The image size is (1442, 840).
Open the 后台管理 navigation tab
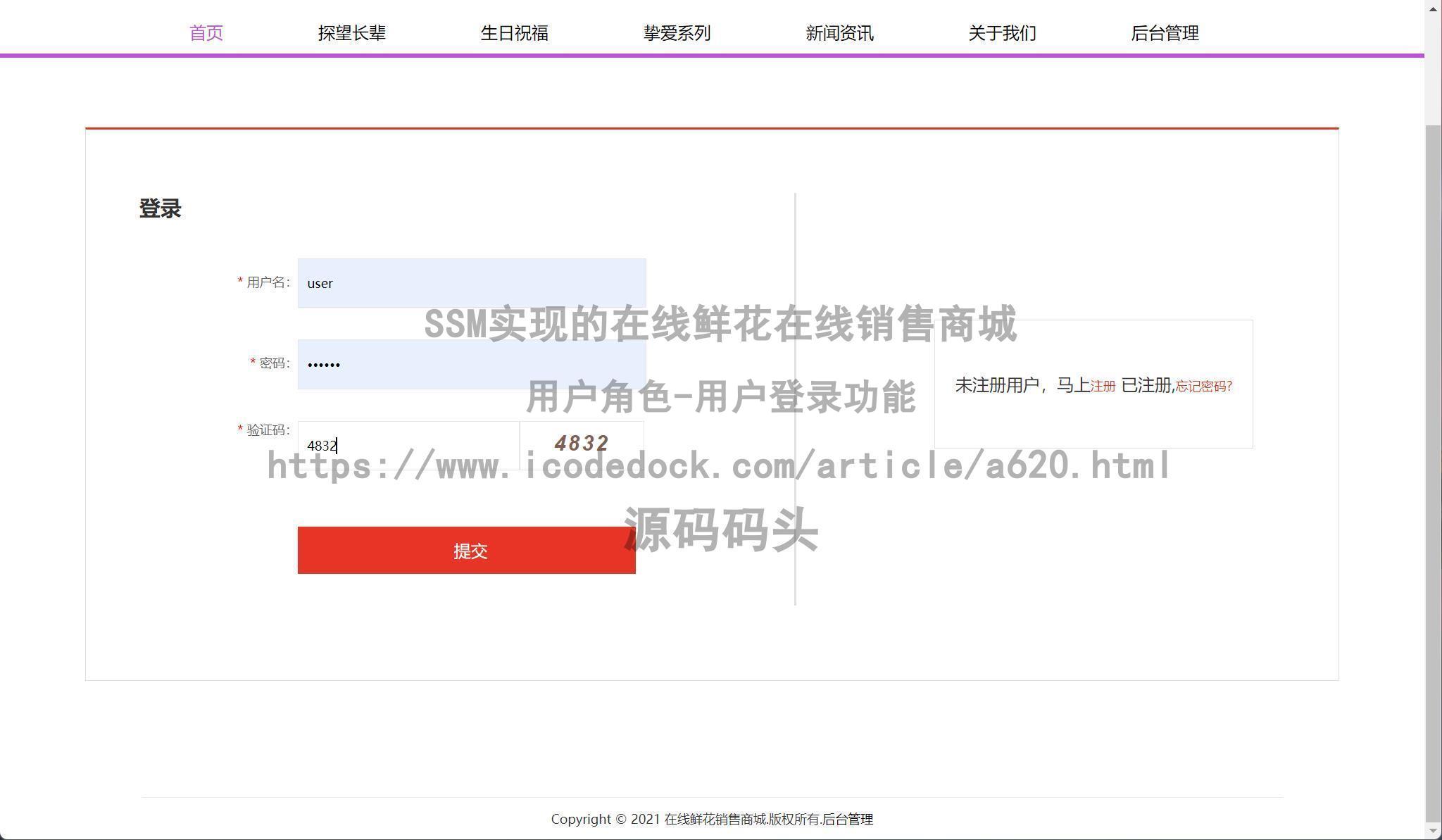coord(1165,32)
